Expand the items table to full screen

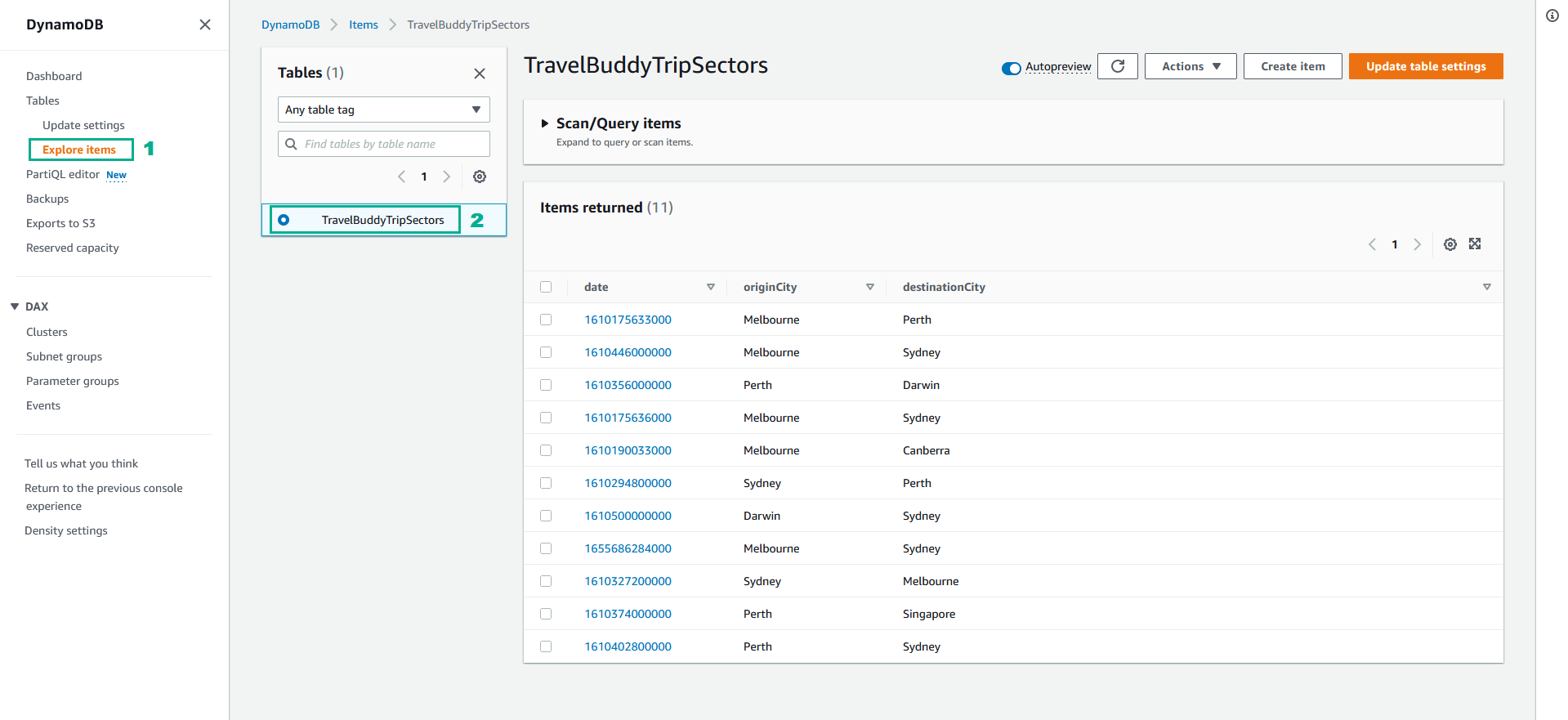[x=1475, y=244]
